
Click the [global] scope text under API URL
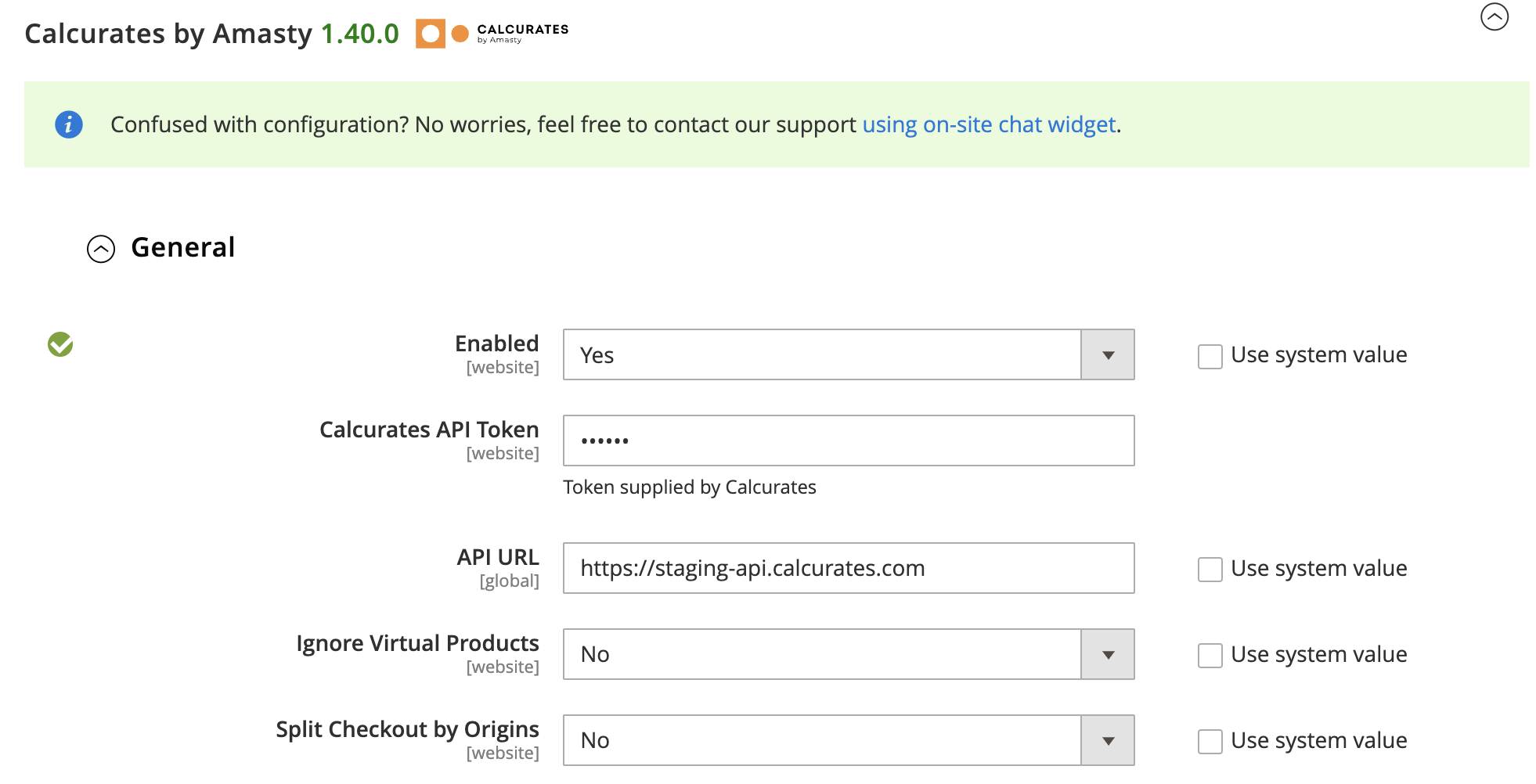[x=510, y=581]
